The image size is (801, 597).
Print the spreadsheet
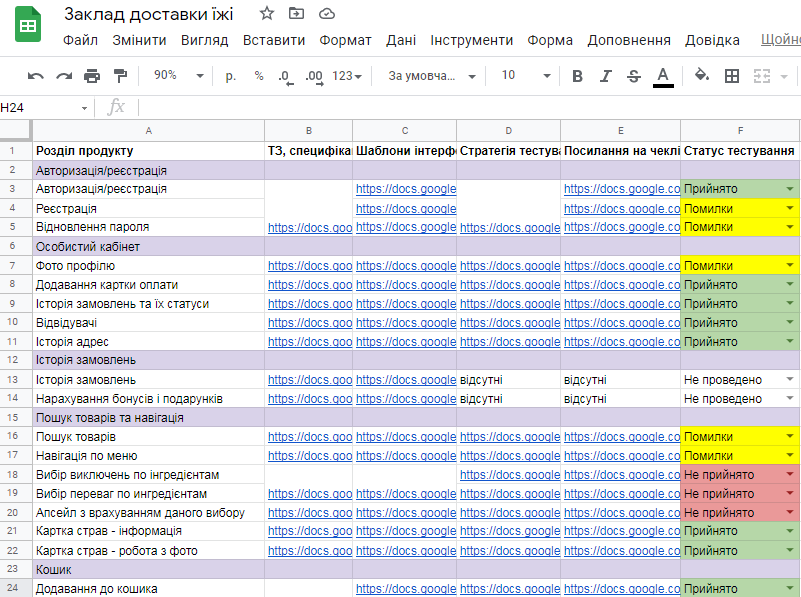click(92, 76)
